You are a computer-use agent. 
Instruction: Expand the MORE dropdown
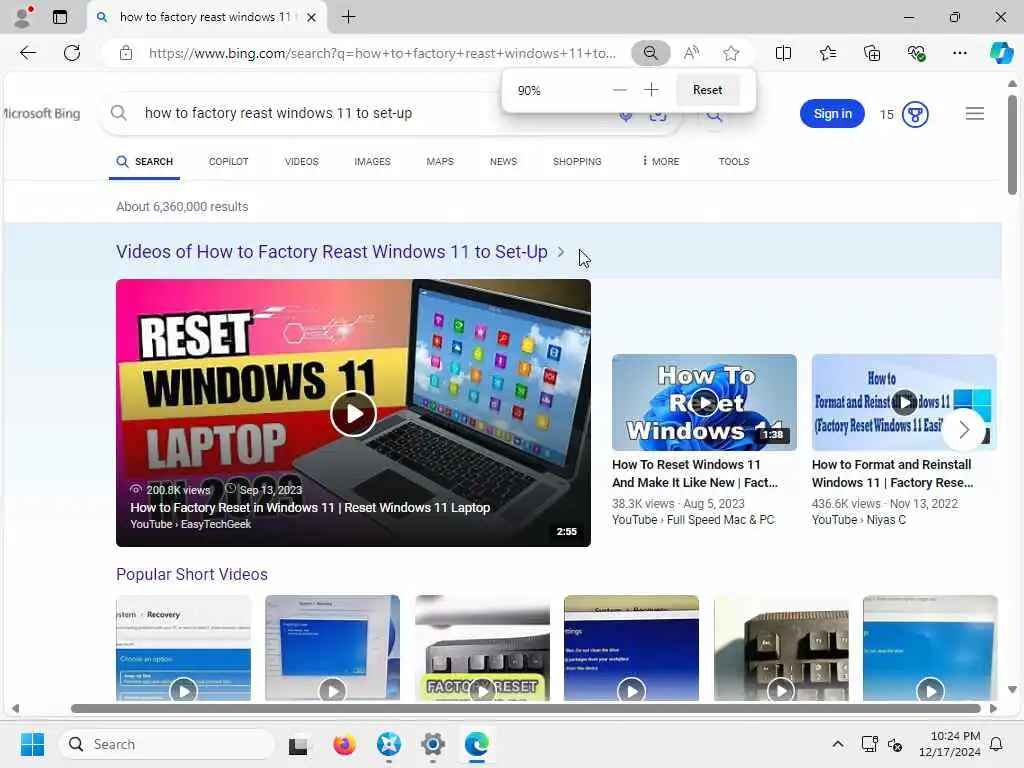coord(661,161)
